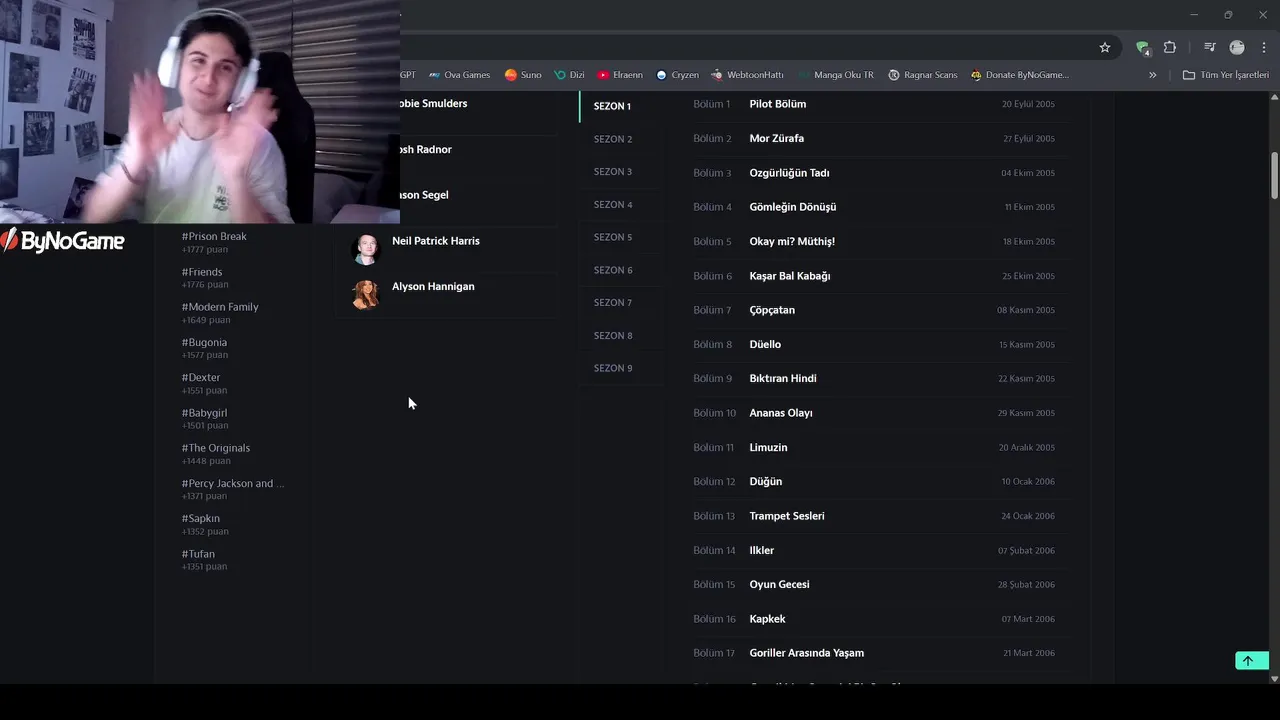This screenshot has height=720, width=1280.
Task: Open episode Okay mi? Müthiş!
Action: [791, 241]
